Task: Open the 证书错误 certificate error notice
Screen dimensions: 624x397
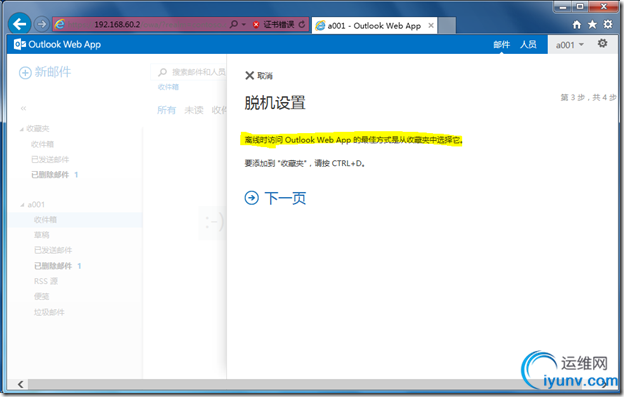Action: coord(278,25)
